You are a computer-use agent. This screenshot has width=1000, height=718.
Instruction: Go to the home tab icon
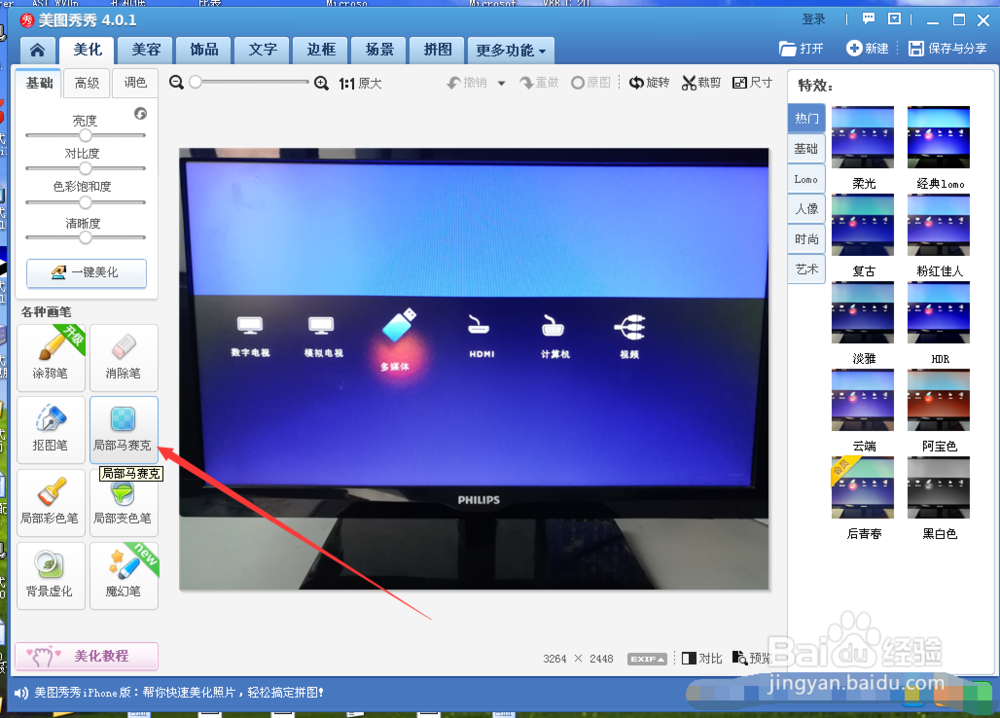tap(38, 50)
